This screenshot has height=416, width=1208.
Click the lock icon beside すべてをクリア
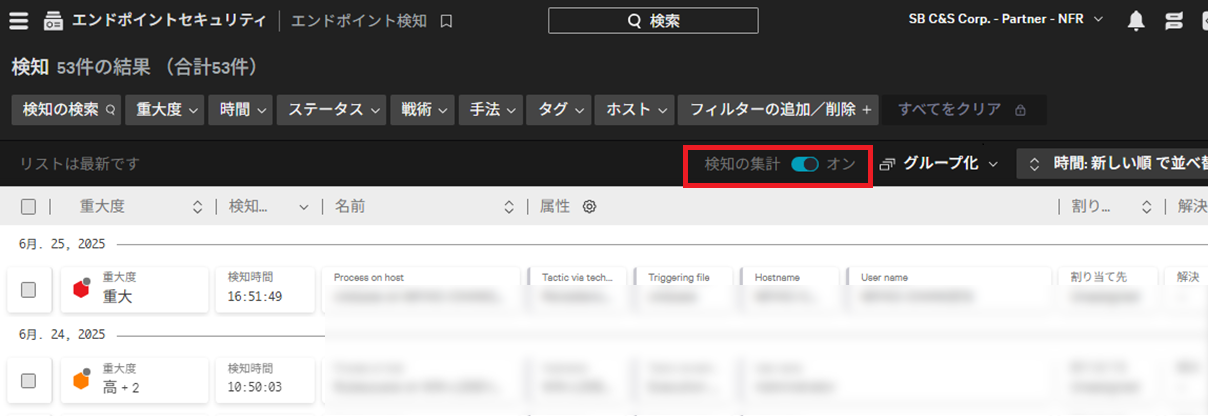click(1020, 110)
